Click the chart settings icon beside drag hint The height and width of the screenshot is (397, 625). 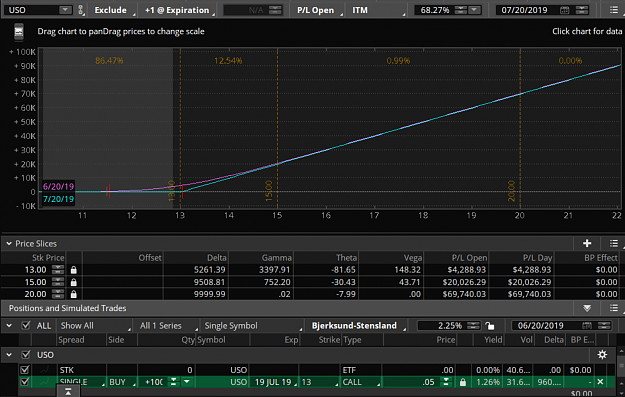19,31
